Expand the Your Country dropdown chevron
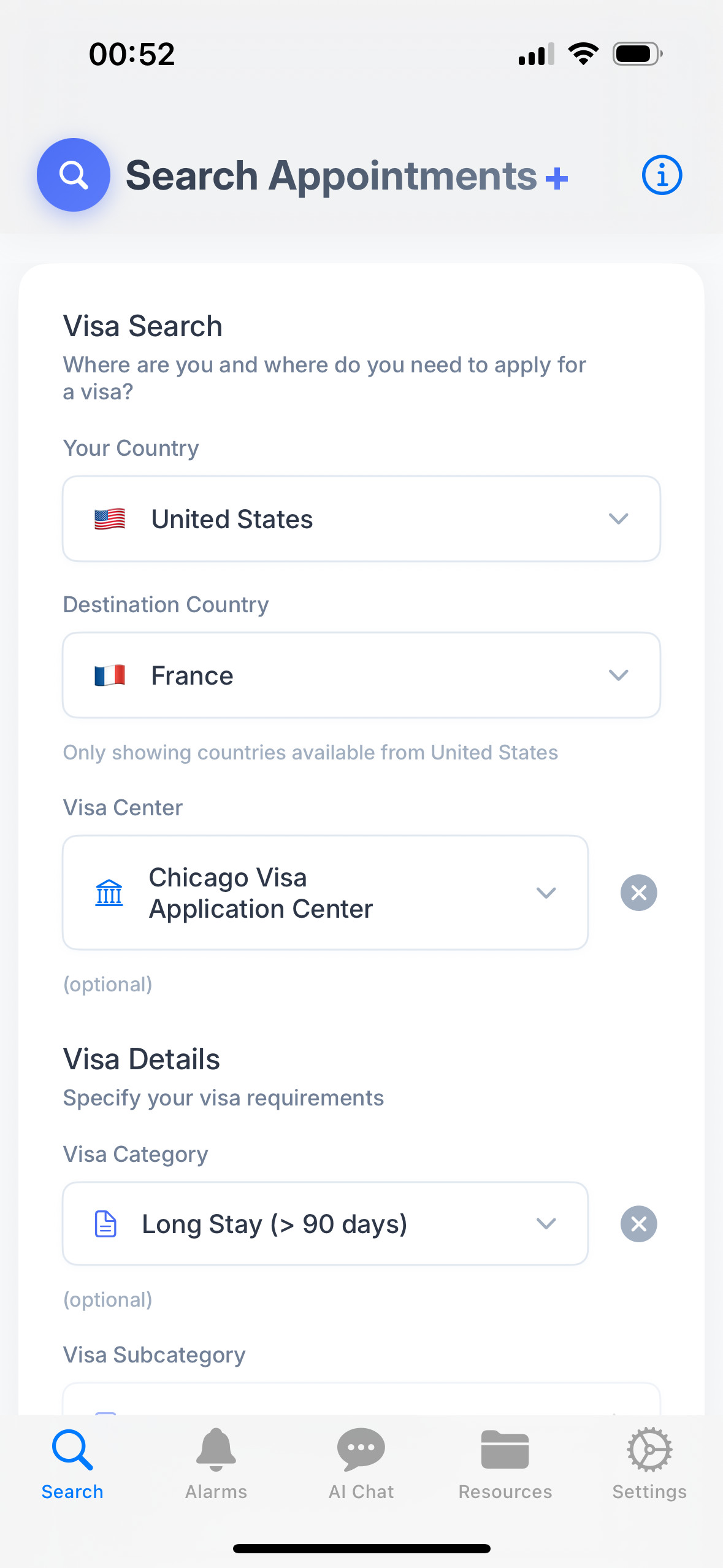Image resolution: width=723 pixels, height=1568 pixels. (618, 519)
